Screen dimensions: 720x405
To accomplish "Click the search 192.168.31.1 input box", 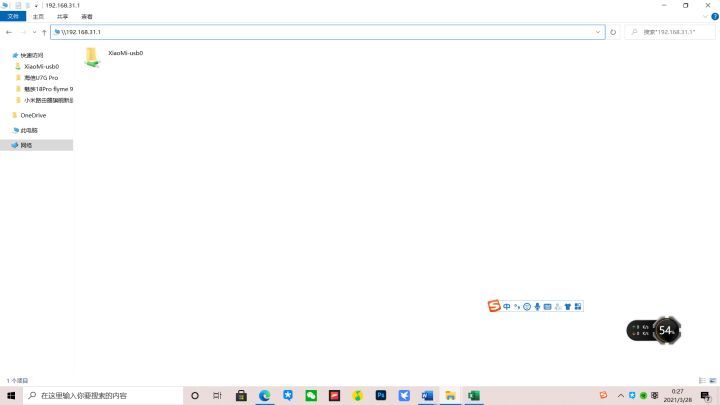I will [x=671, y=32].
